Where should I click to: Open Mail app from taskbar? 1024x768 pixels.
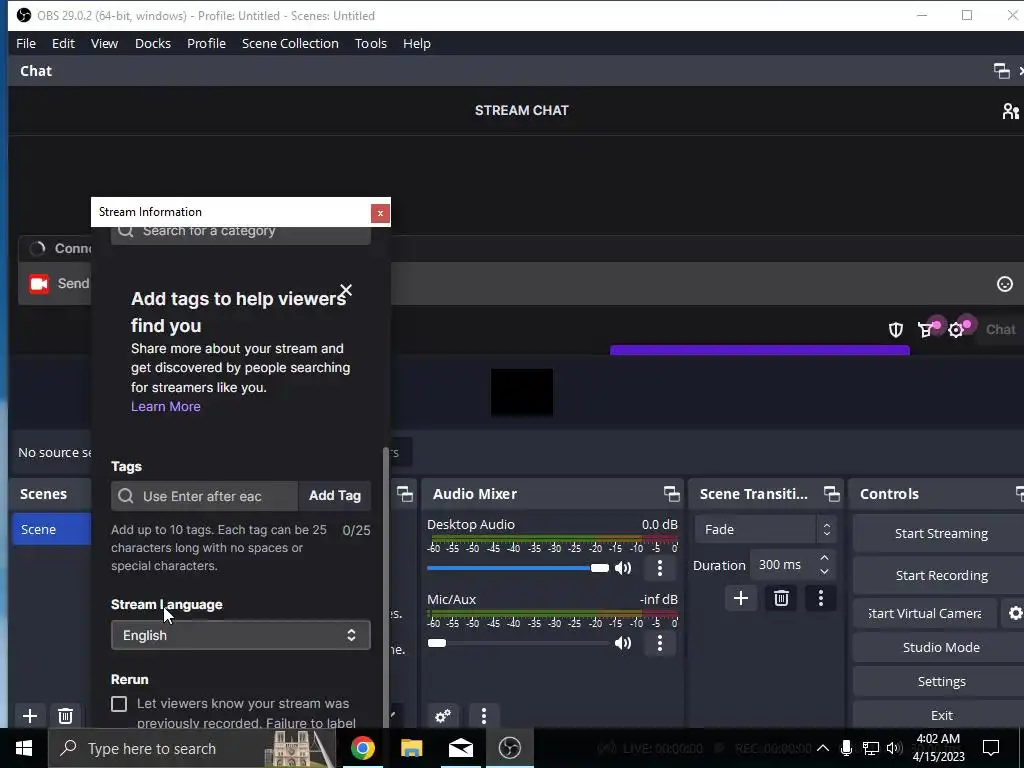(460, 748)
